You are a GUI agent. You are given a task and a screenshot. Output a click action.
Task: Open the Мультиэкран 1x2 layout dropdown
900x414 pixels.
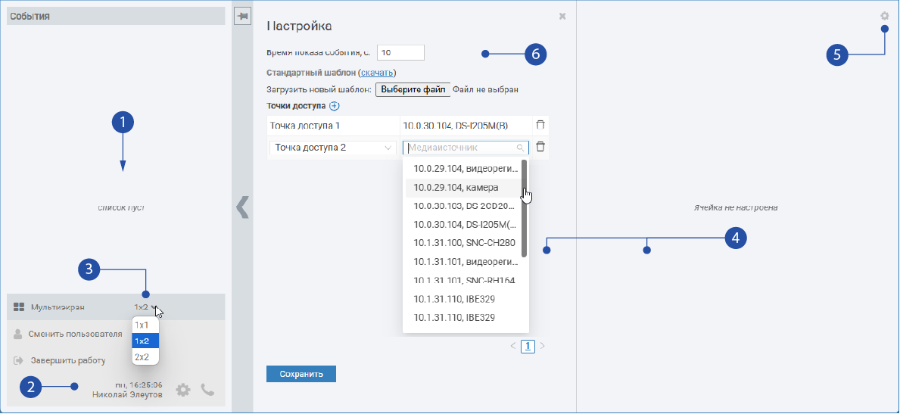coord(145,307)
